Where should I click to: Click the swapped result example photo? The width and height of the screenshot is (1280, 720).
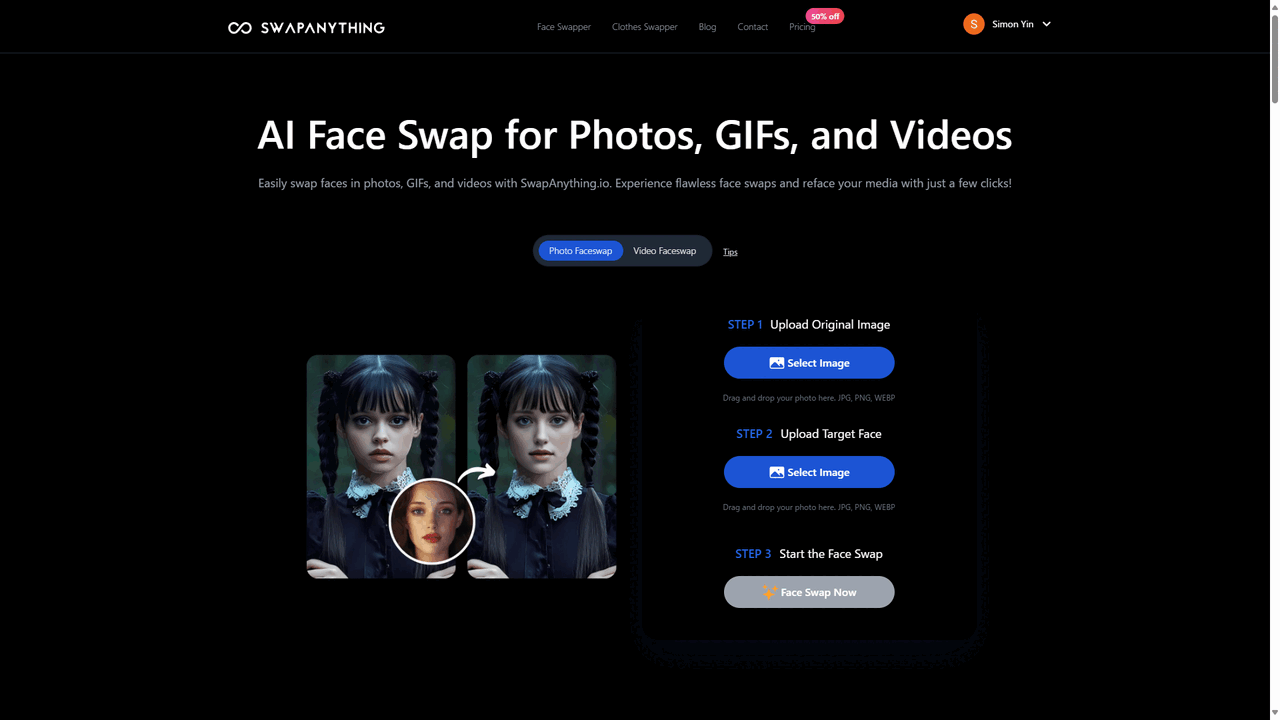542,466
